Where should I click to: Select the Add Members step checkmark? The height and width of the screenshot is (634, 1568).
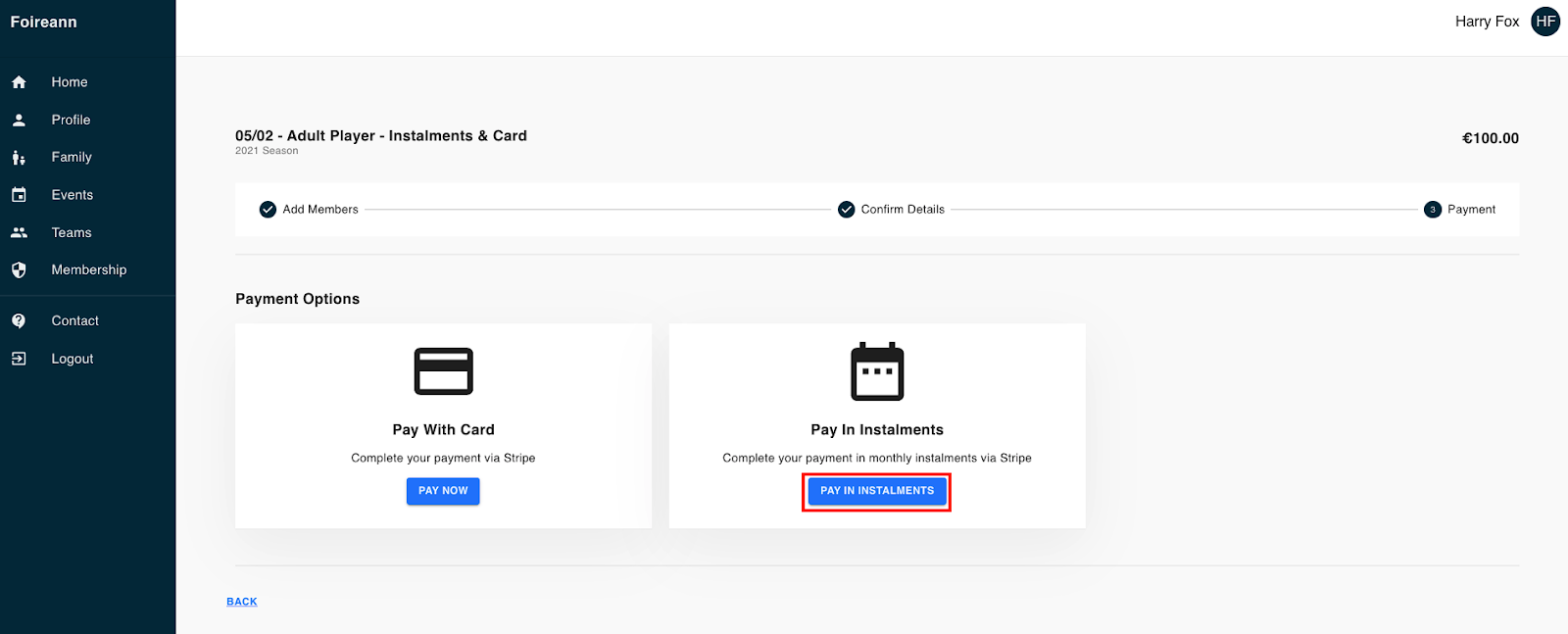(x=268, y=210)
